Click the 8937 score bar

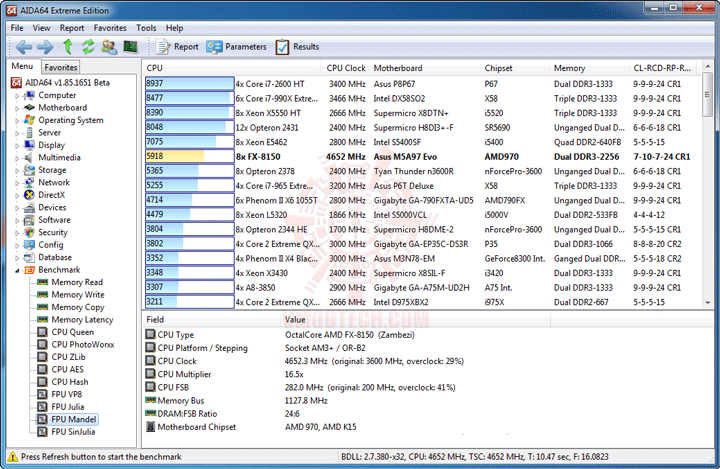coord(189,83)
